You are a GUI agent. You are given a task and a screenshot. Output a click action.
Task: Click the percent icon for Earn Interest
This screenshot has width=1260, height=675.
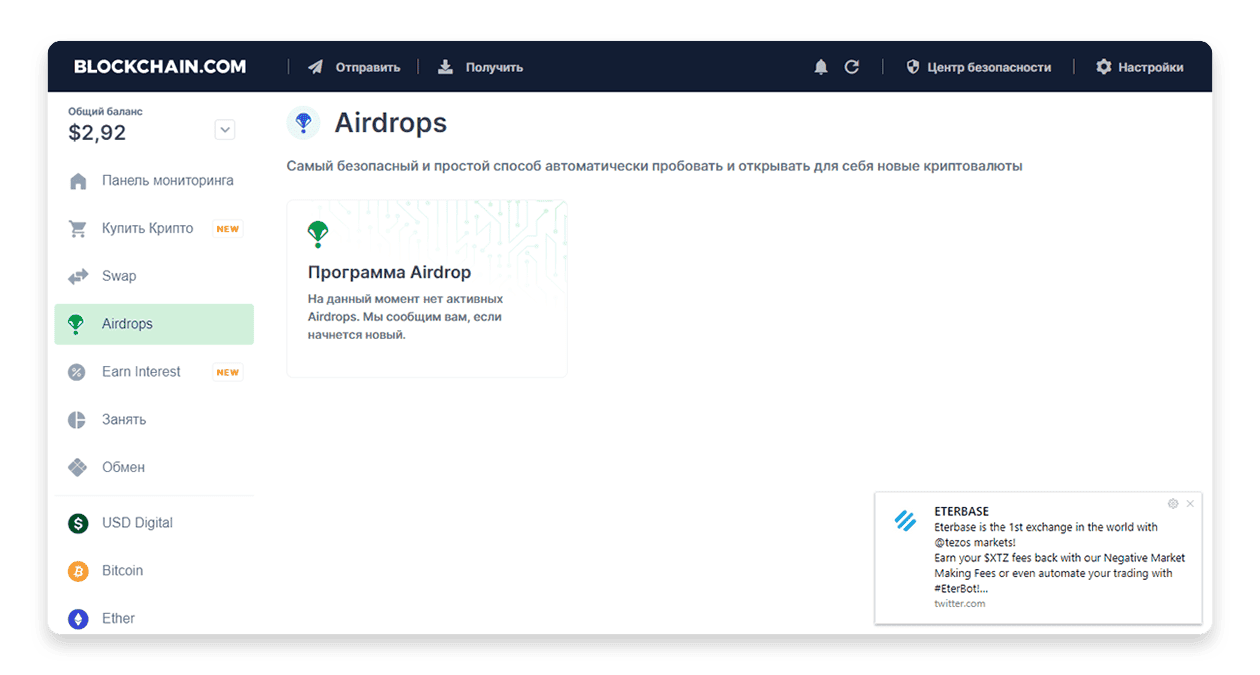[x=77, y=372]
